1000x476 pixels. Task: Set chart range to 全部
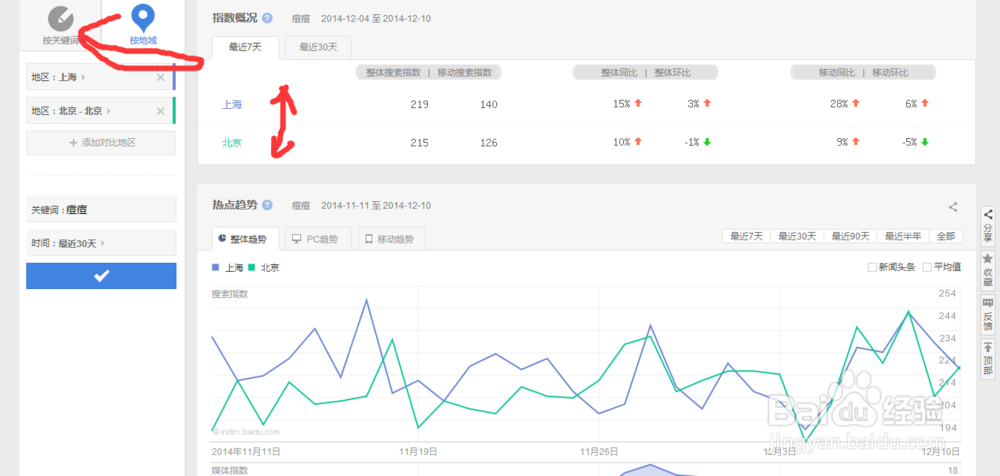click(946, 236)
